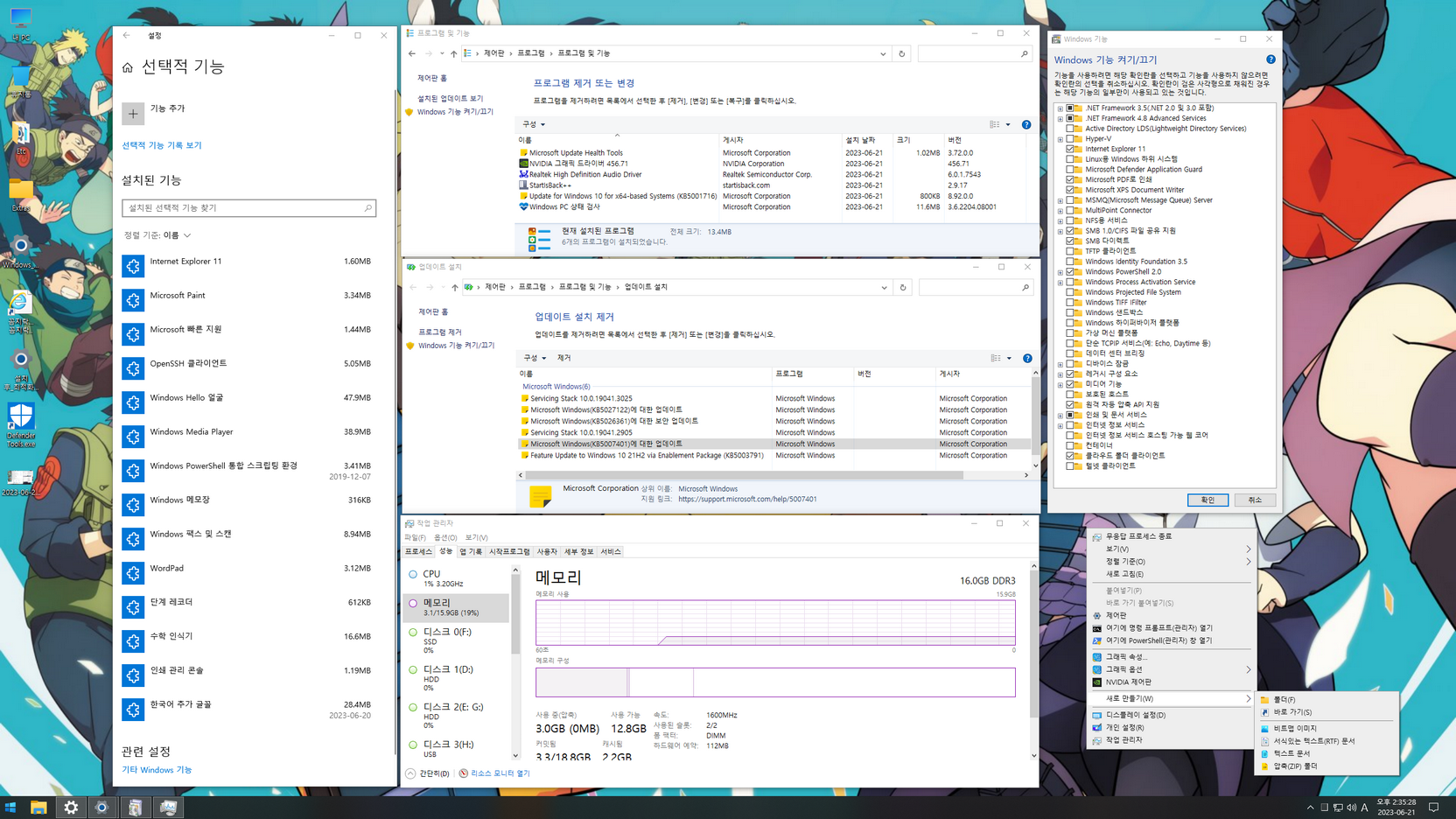Viewport: 1456px width, 819px height.
Task: Click the 리소스 모니터 열기 icon
Action: pyautogui.click(x=464, y=773)
